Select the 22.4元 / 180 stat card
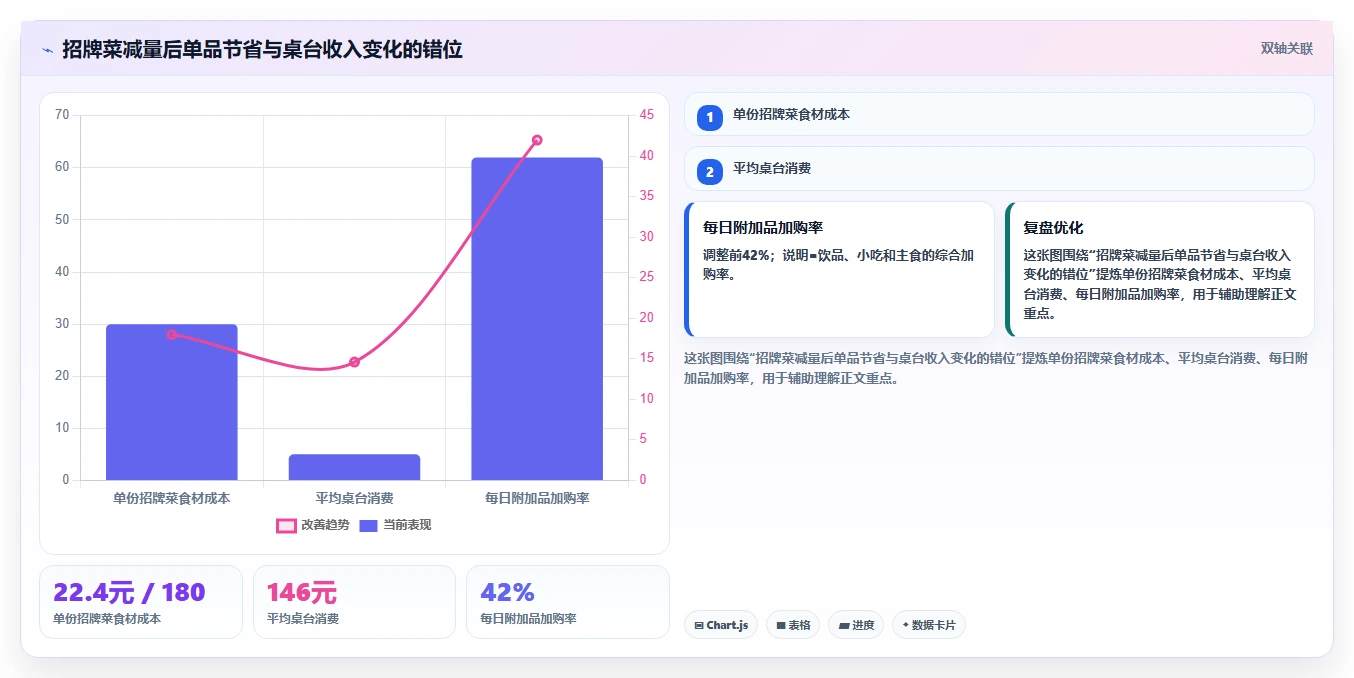Image resolution: width=1354 pixels, height=678 pixels. [141, 602]
